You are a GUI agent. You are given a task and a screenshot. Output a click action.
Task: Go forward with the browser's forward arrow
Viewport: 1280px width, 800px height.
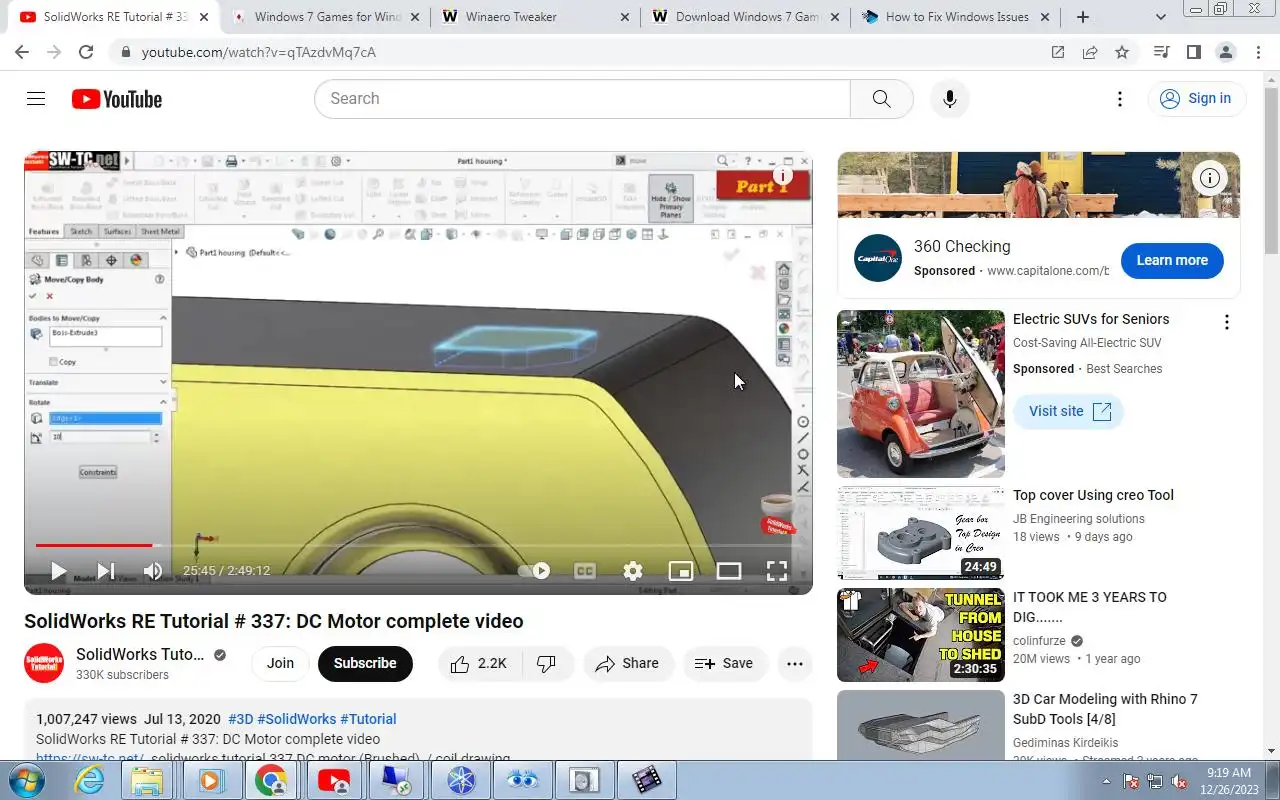(x=54, y=52)
